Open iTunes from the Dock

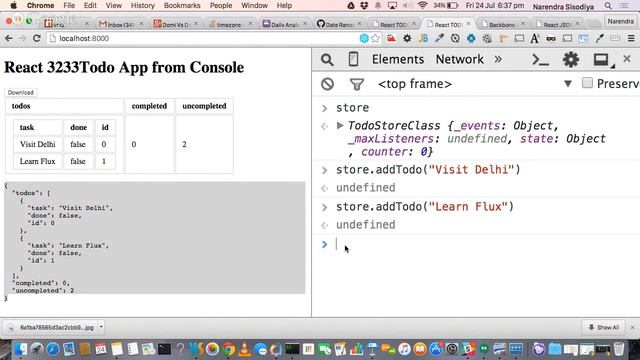[x=404, y=349]
